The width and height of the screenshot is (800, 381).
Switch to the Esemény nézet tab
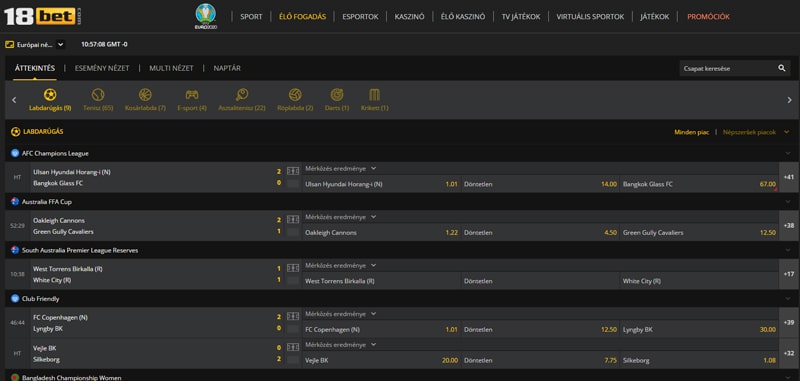point(102,68)
